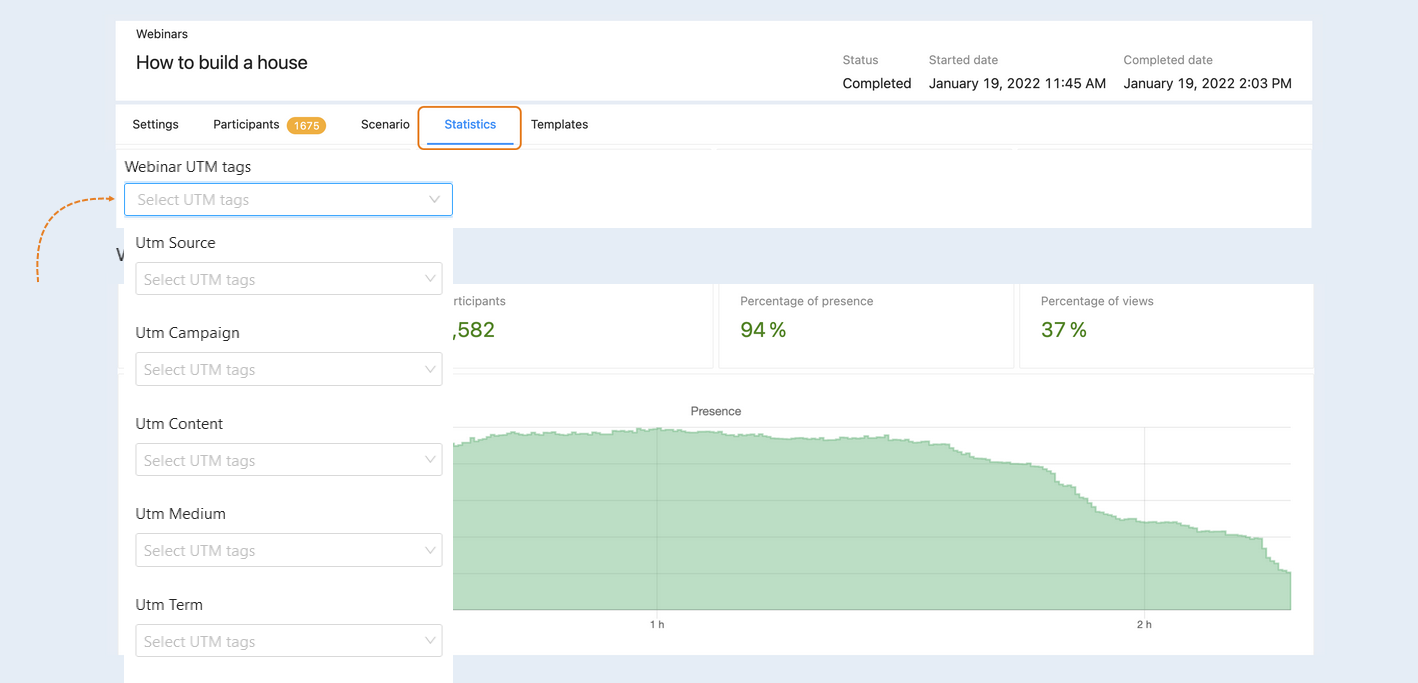Open the Utm Source select box

click(289, 279)
